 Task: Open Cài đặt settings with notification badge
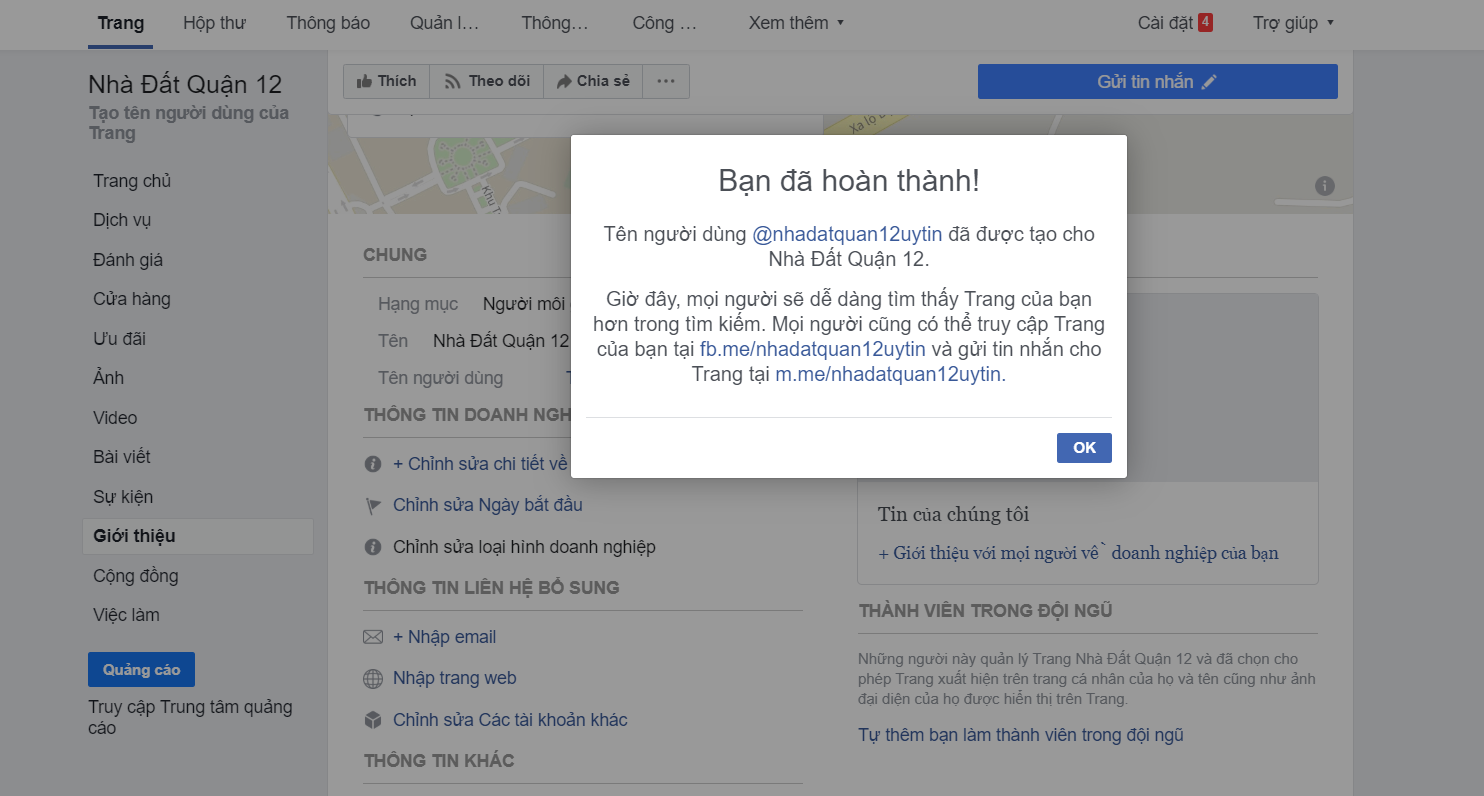(1175, 23)
